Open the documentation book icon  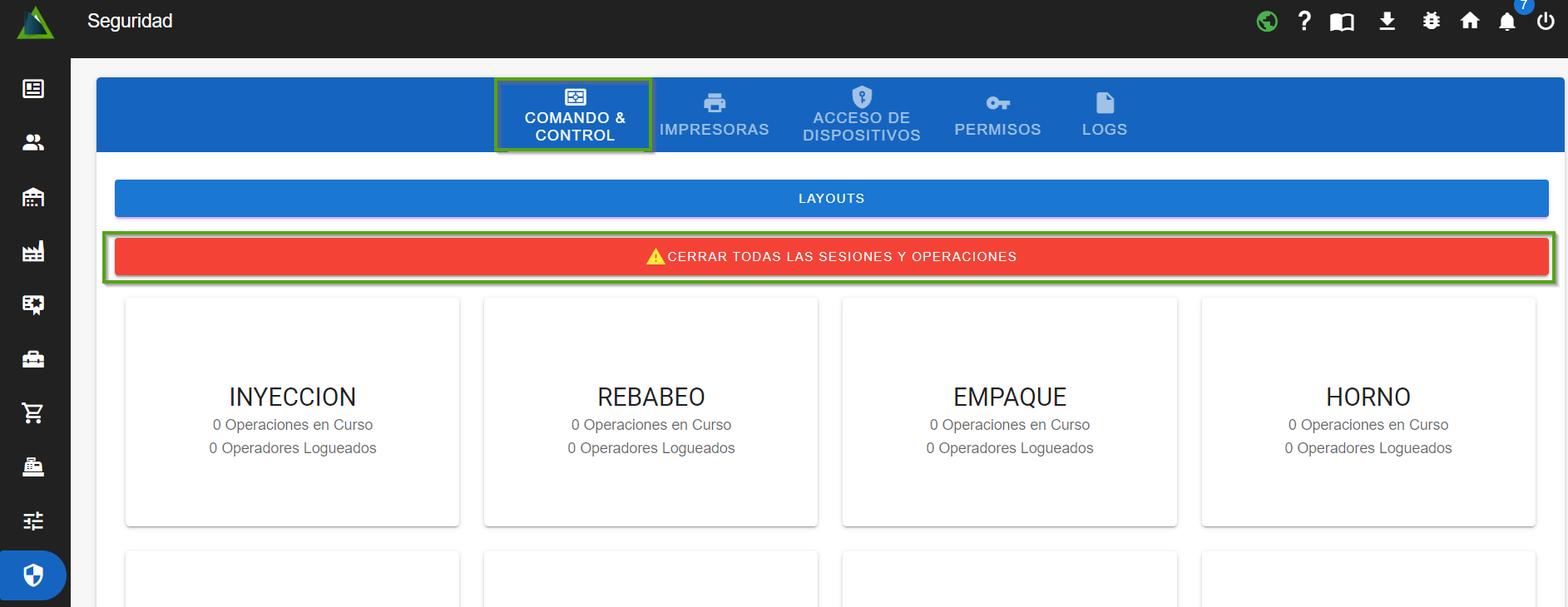coord(1342,22)
